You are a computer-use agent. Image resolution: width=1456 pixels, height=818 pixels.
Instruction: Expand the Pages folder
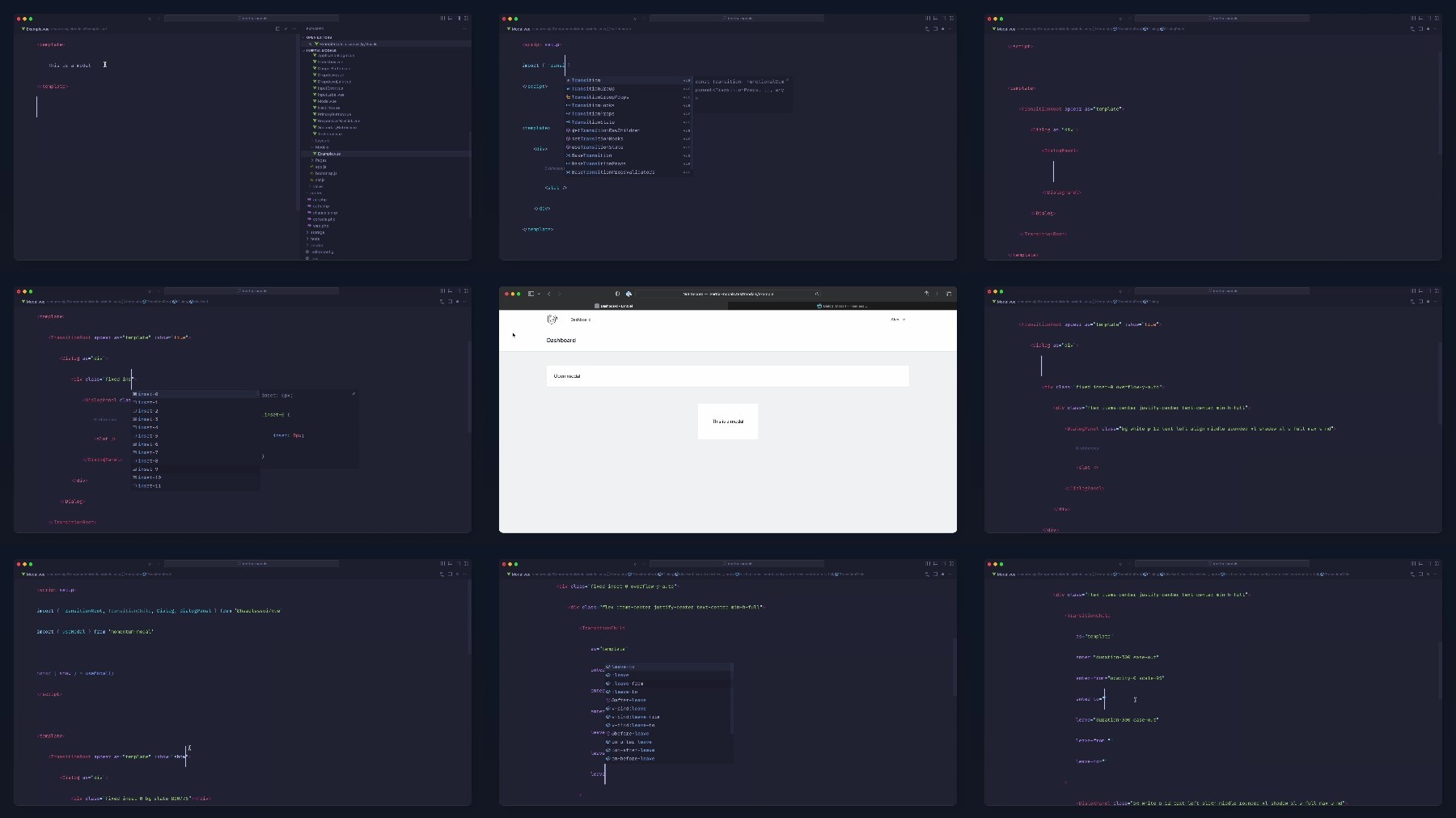pyautogui.click(x=320, y=160)
